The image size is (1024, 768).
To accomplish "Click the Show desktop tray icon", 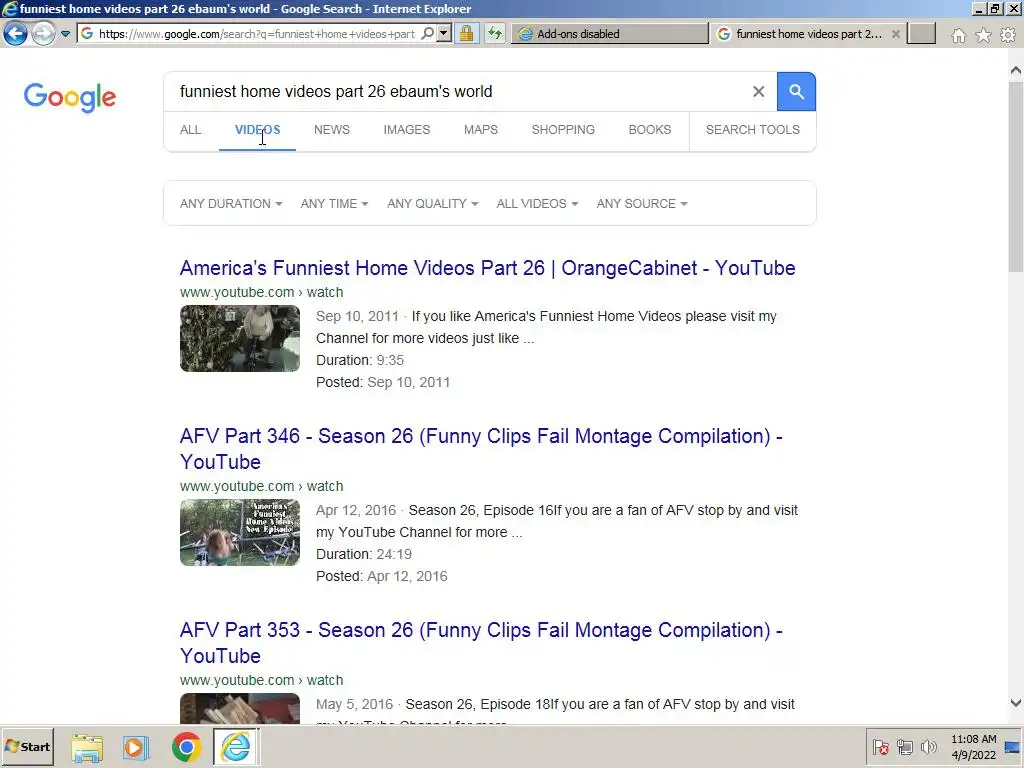I will (x=1012, y=747).
